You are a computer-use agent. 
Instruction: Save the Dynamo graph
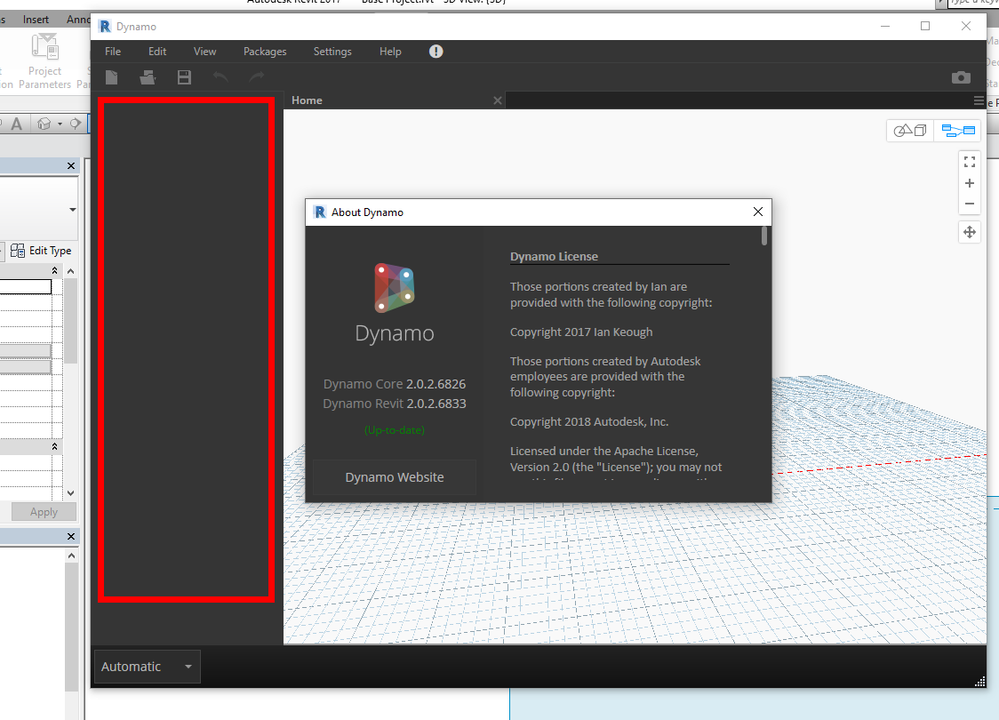point(184,78)
